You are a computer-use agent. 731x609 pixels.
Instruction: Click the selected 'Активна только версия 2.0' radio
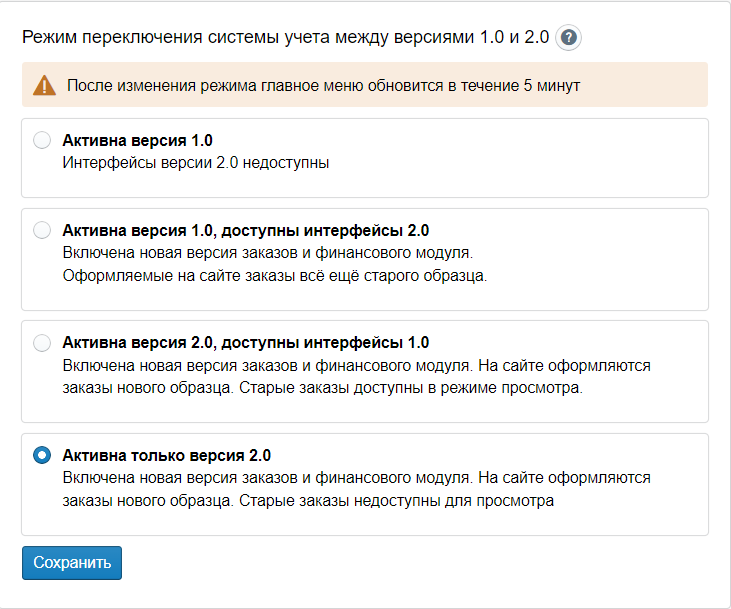[x=42, y=455]
